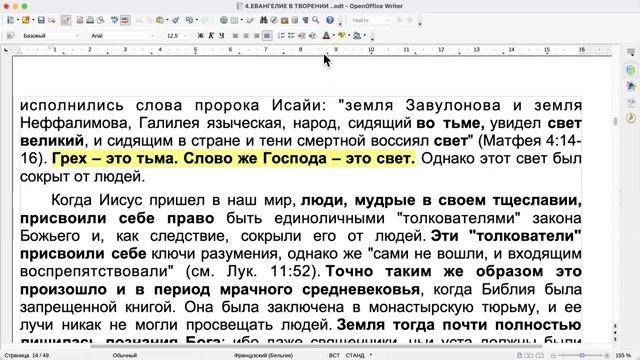Open Font Color palette dropdown arrow
The width and height of the screenshot is (640, 360).
tap(333, 36)
